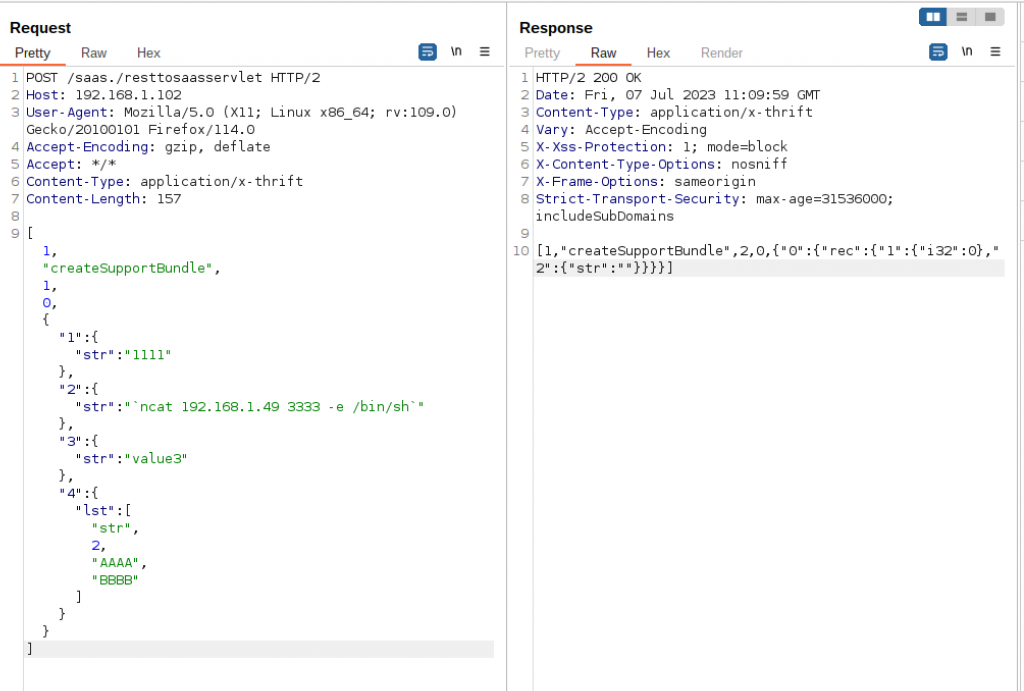Open the Hex tab in Request panel
This screenshot has width=1024, height=691.
pos(148,53)
